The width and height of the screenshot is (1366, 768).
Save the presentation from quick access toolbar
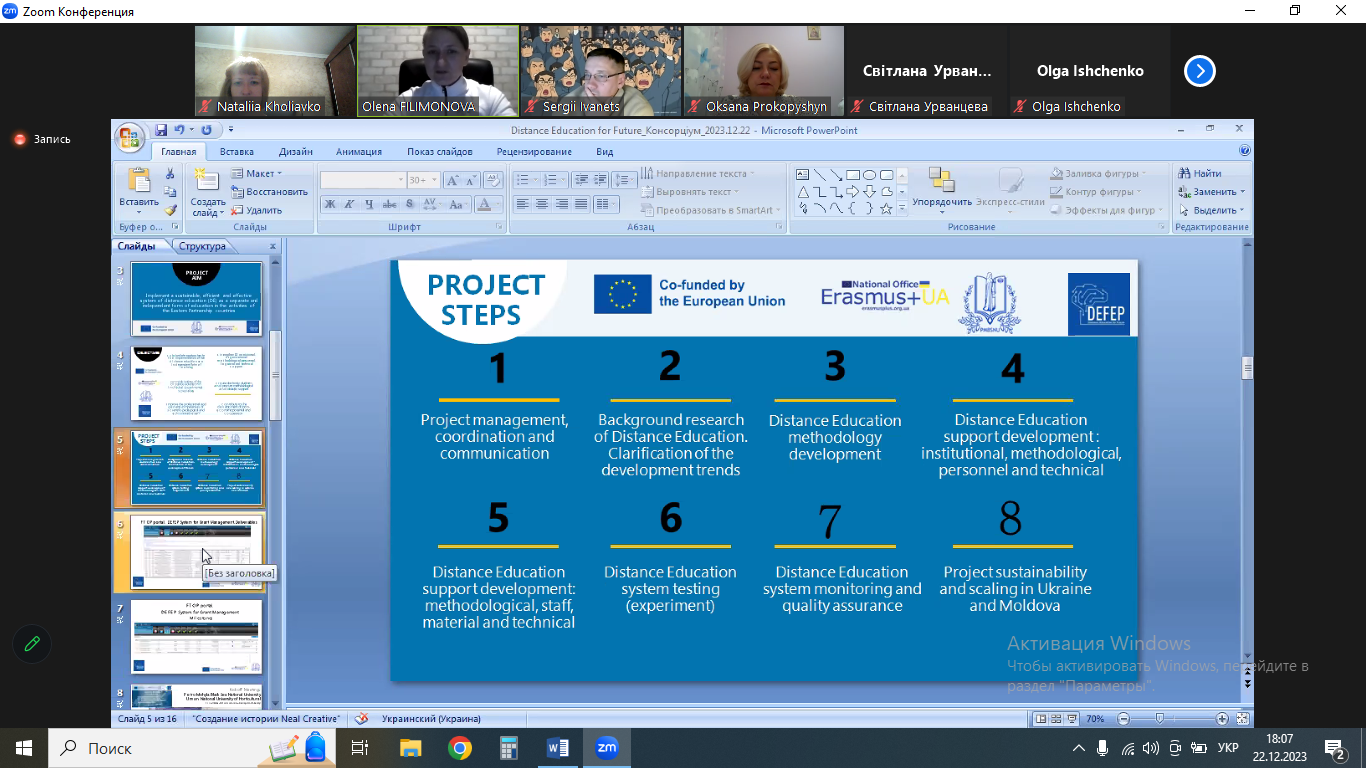160,130
